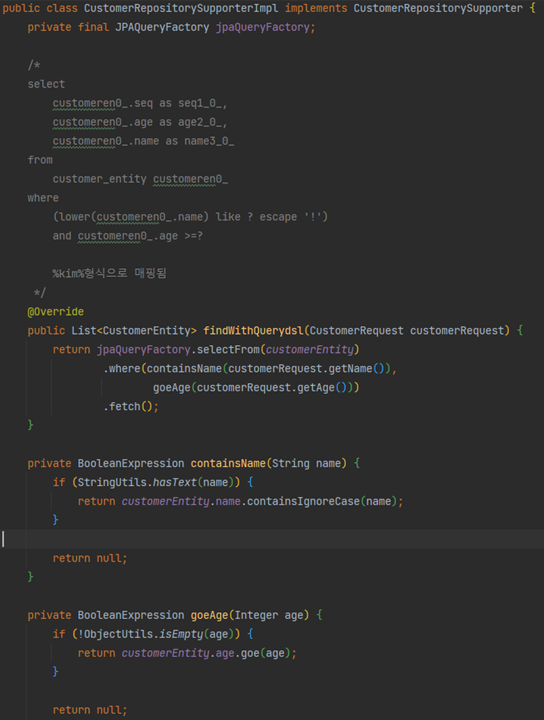Image resolution: width=544 pixels, height=720 pixels.
Task: Click the '%kim%형식으로 매핑됨' comment line
Action: coord(109,273)
